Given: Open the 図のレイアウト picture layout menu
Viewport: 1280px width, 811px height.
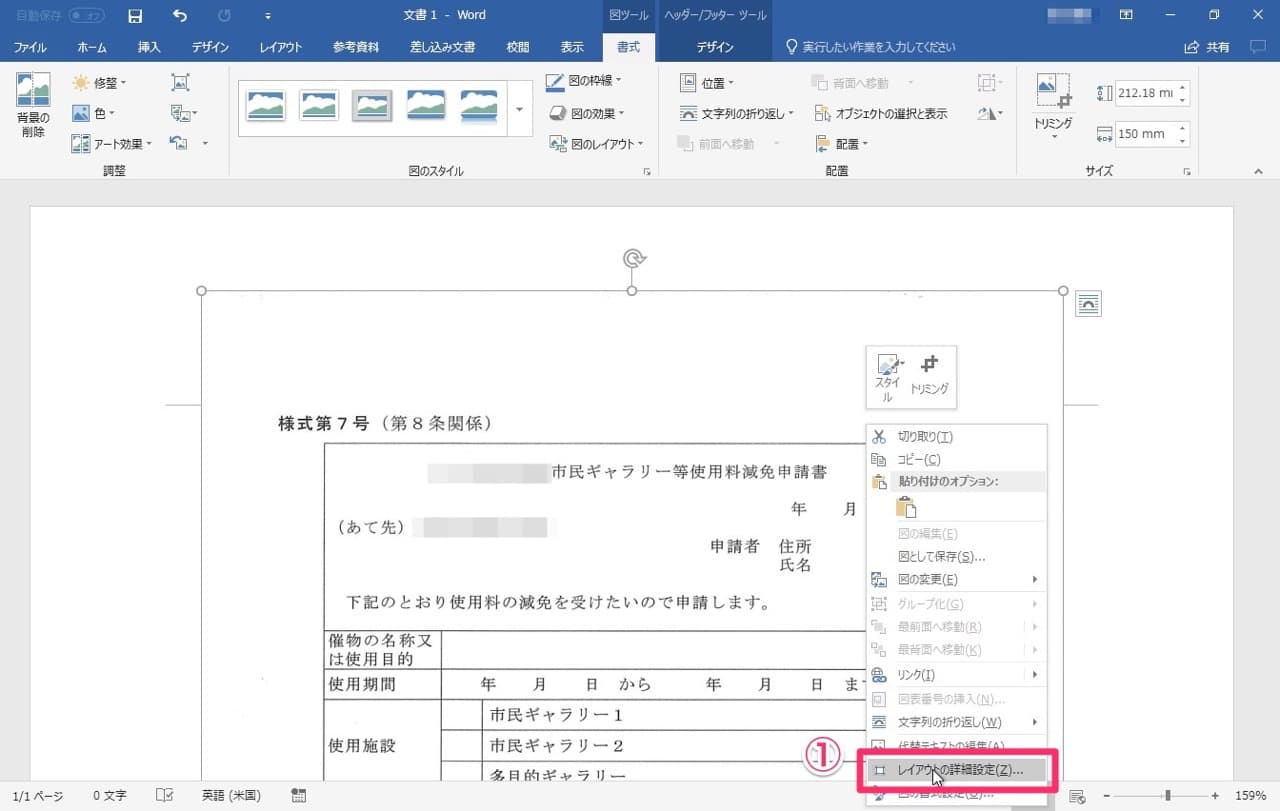Looking at the screenshot, I should [597, 144].
